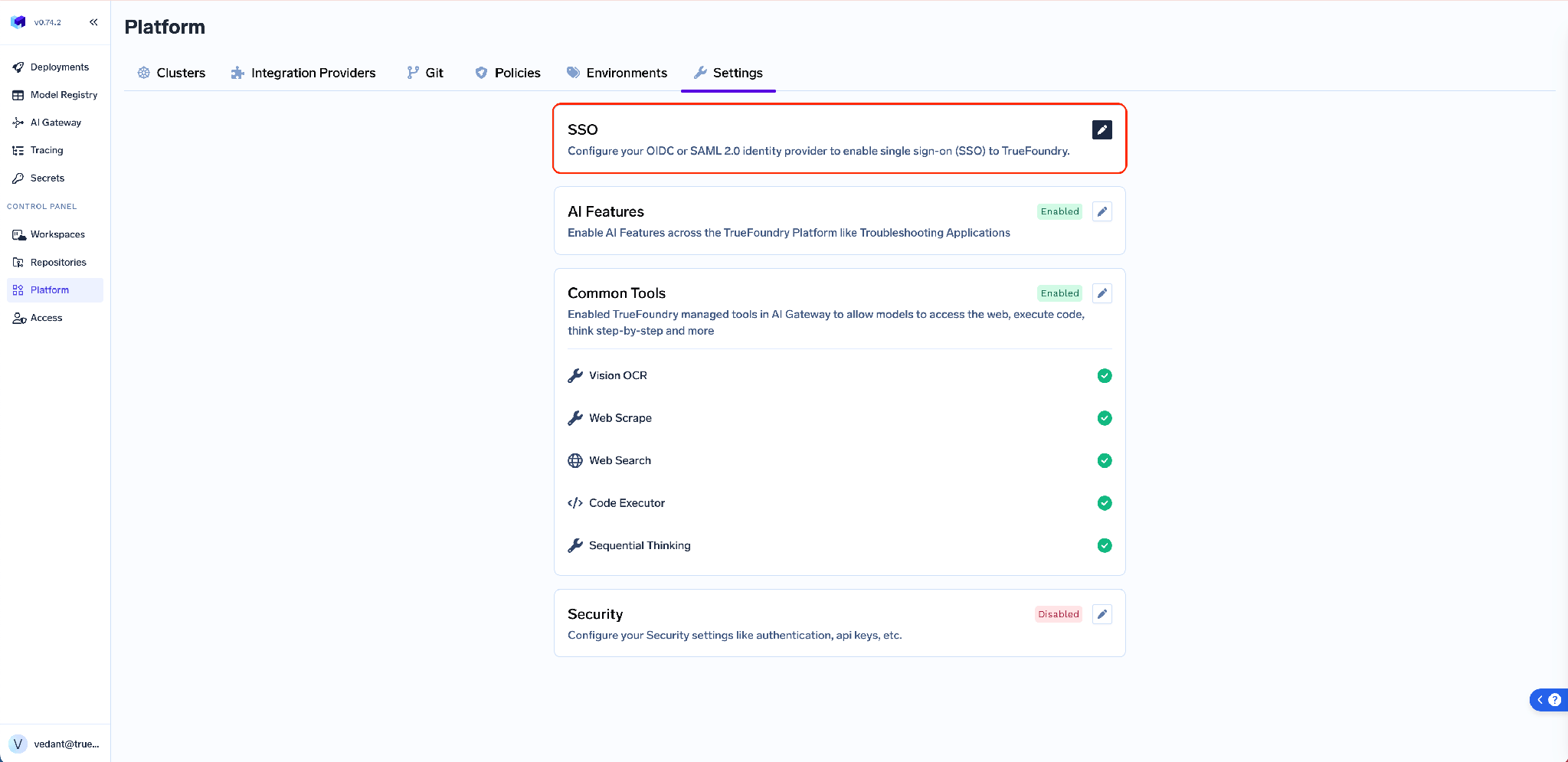Click the Access users icon
The image size is (1568, 762).
point(19,318)
